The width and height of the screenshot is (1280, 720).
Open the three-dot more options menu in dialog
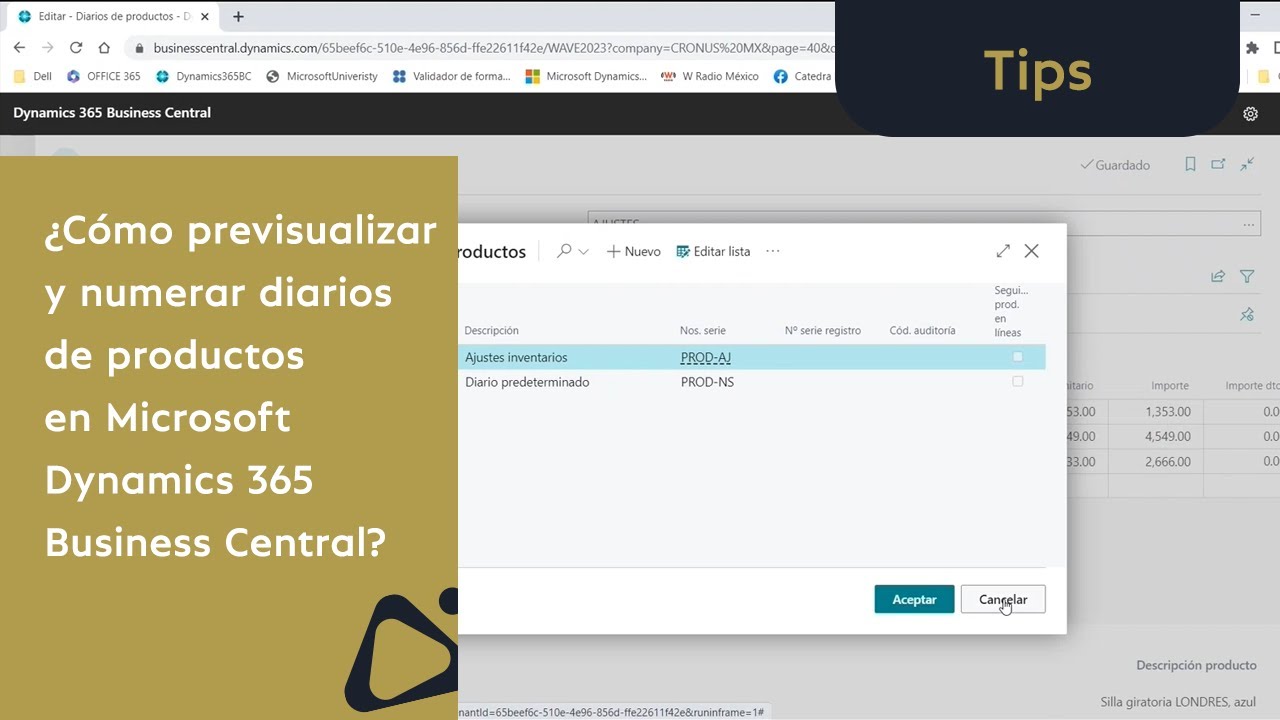tap(772, 251)
